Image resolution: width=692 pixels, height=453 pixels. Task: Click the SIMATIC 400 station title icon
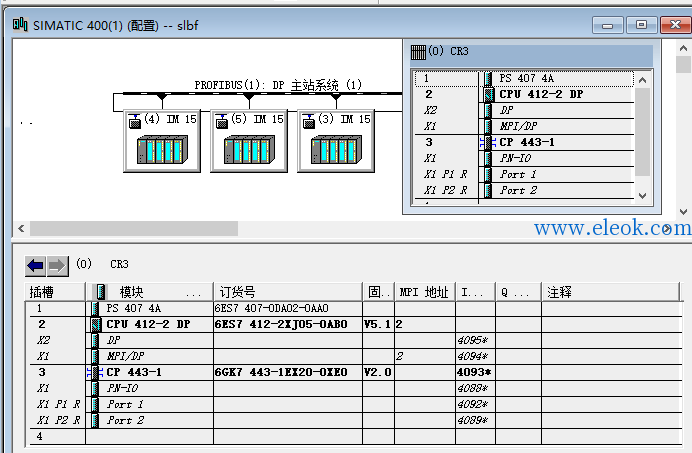20,25
